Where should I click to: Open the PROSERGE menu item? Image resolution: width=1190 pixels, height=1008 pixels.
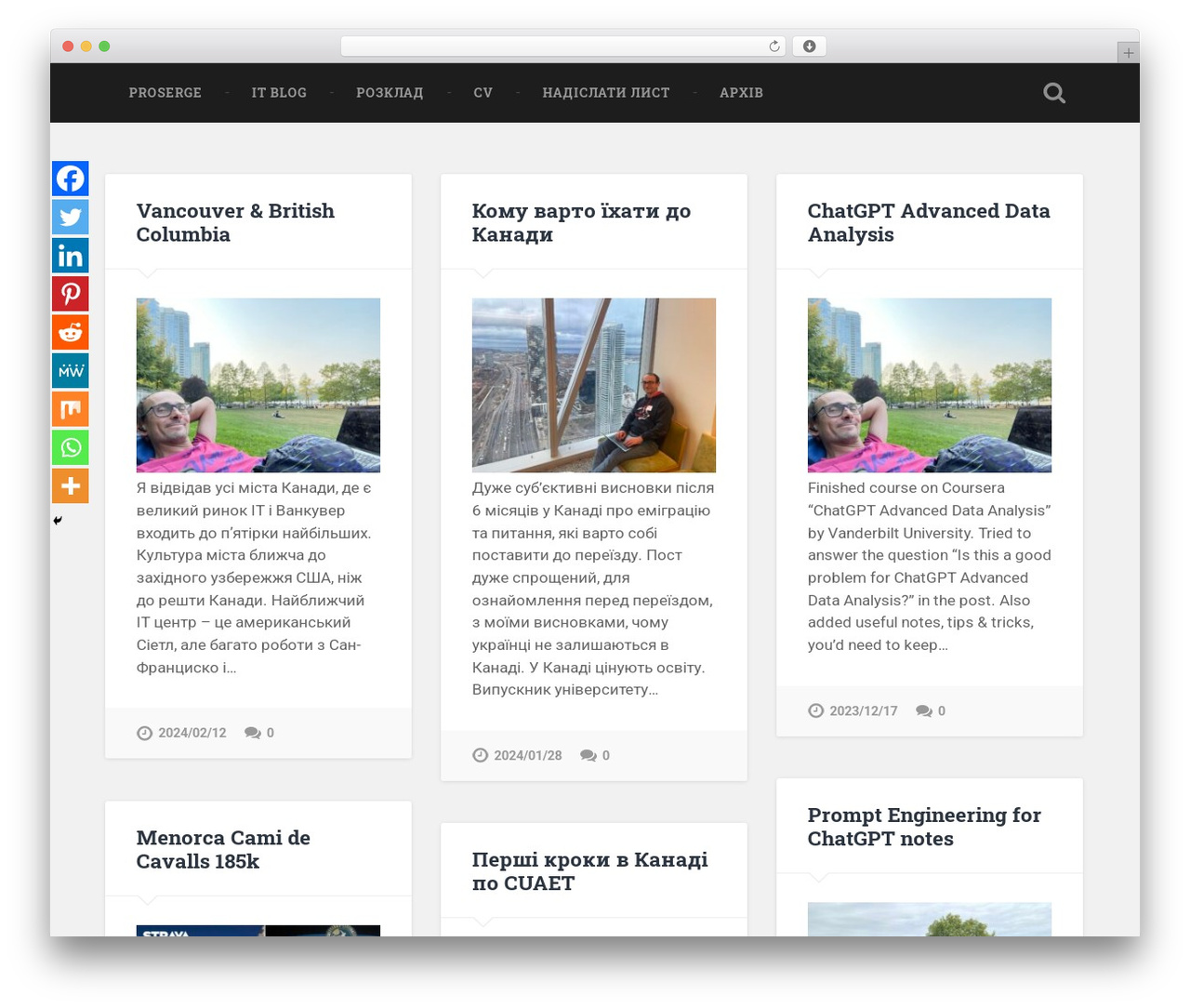click(x=165, y=93)
